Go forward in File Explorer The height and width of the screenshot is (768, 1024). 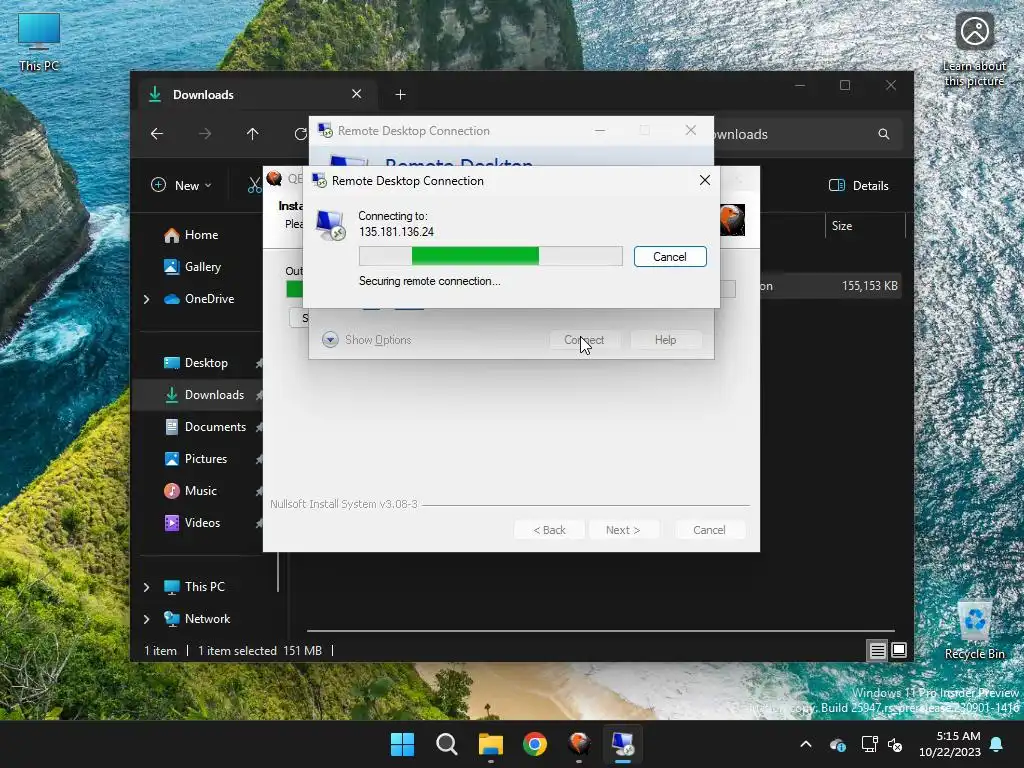[x=205, y=134]
